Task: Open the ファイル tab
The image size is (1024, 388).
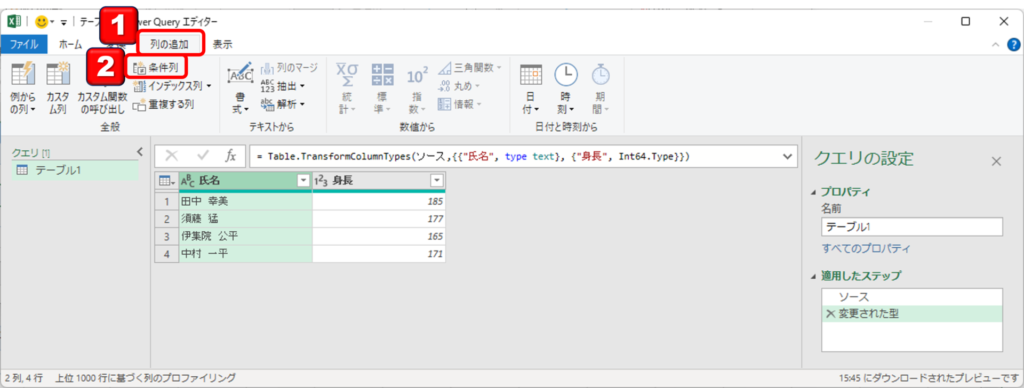Action: (x=24, y=44)
